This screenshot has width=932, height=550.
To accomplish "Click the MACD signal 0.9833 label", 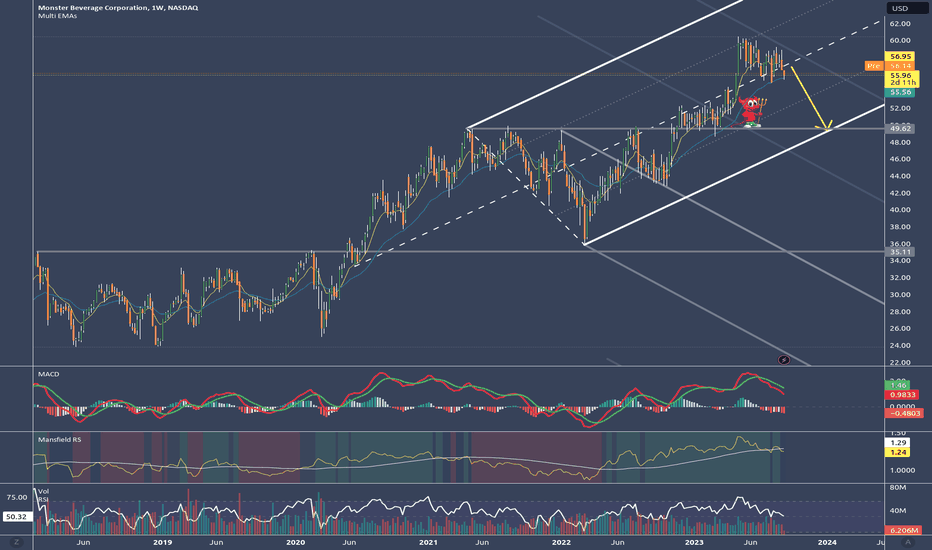I will 902,395.
